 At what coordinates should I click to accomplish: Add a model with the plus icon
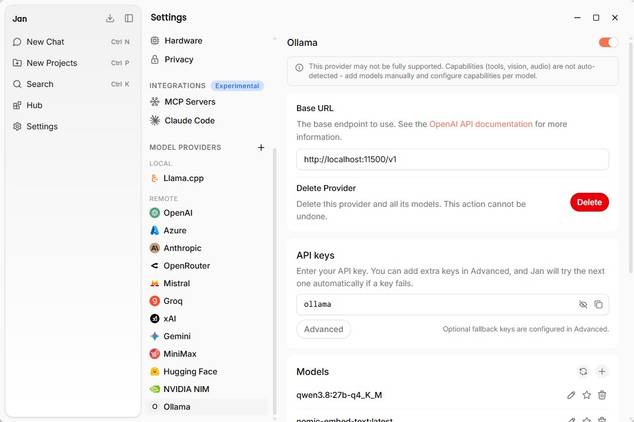point(602,371)
